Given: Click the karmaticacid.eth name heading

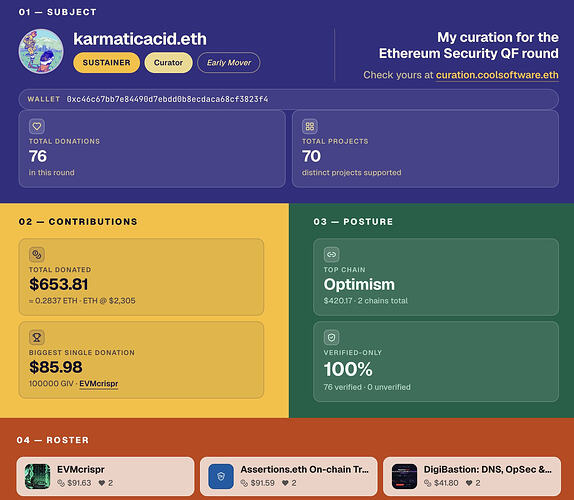Looking at the screenshot, I should click(140, 39).
